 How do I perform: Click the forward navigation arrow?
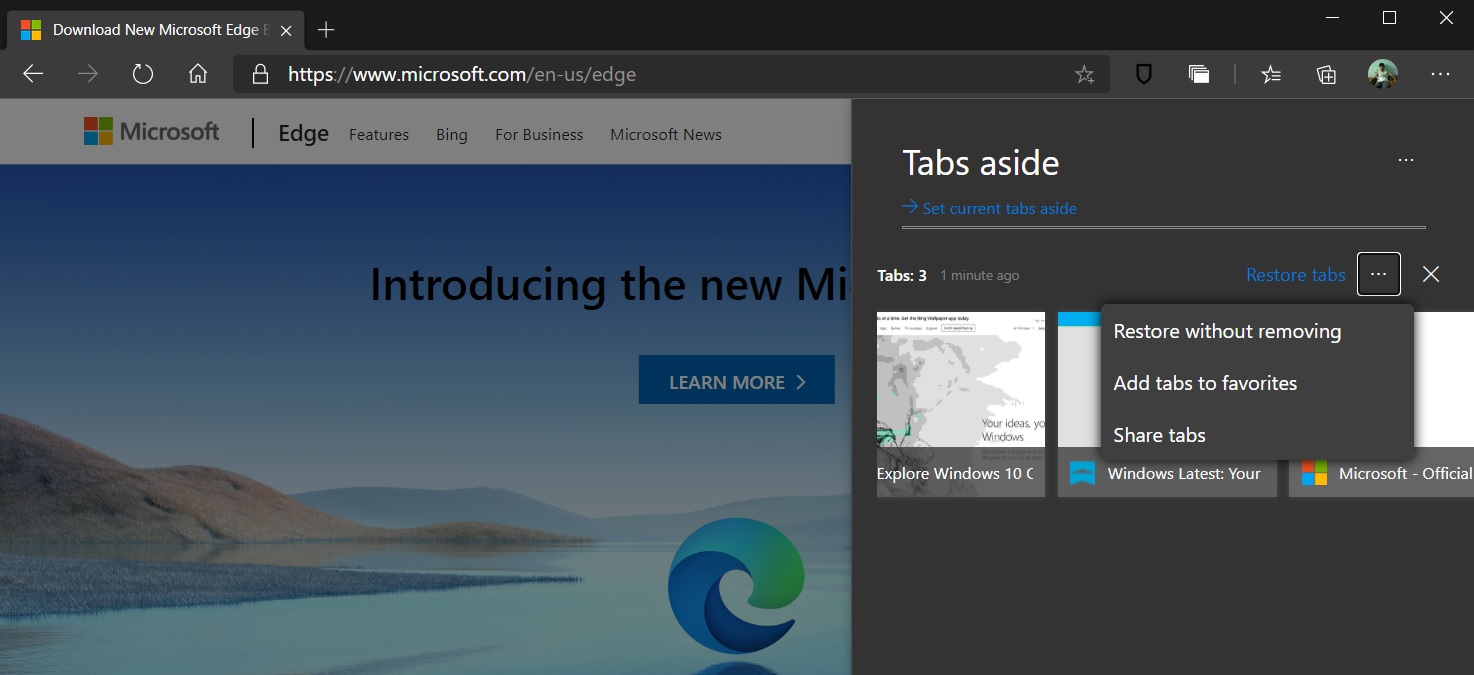(88, 74)
